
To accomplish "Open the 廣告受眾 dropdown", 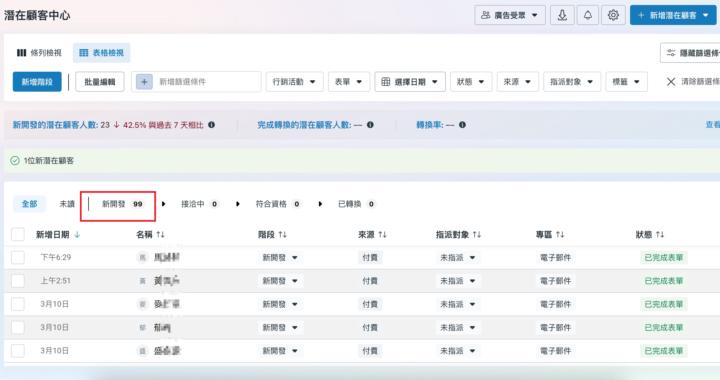I will pyautogui.click(x=510, y=15).
